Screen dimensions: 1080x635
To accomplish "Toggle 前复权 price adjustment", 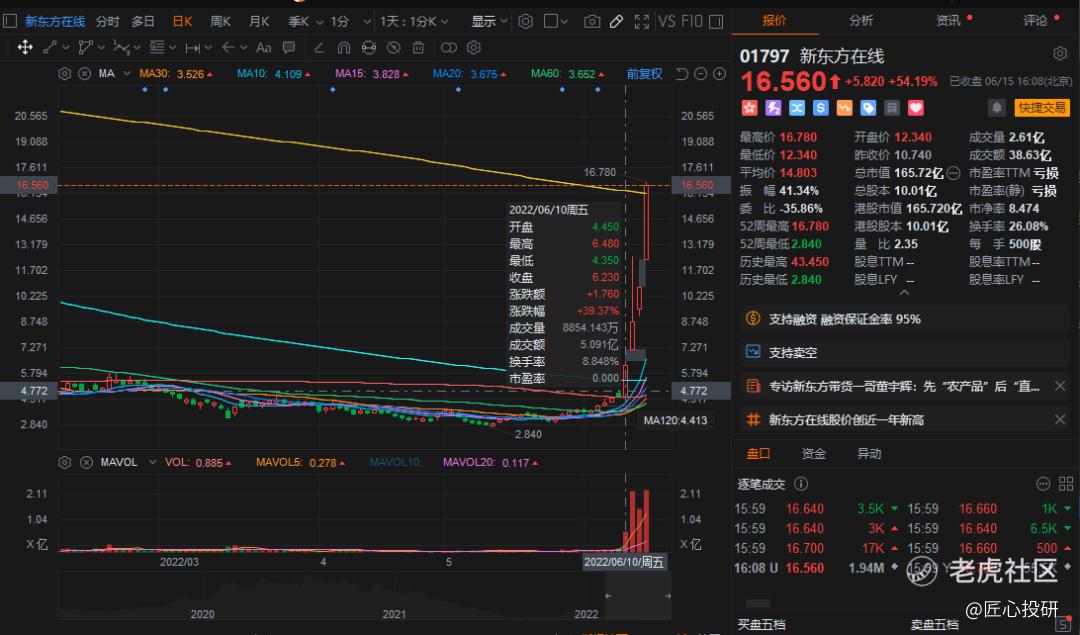I will (644, 74).
